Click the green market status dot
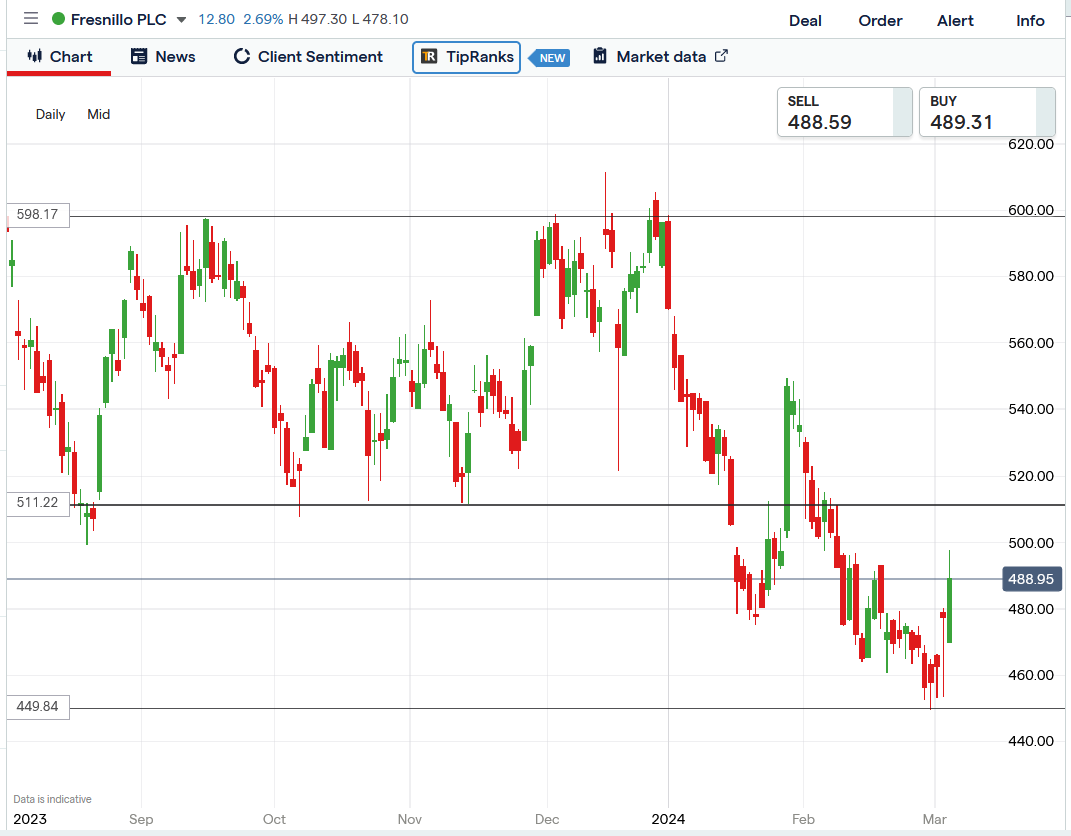 59,19
